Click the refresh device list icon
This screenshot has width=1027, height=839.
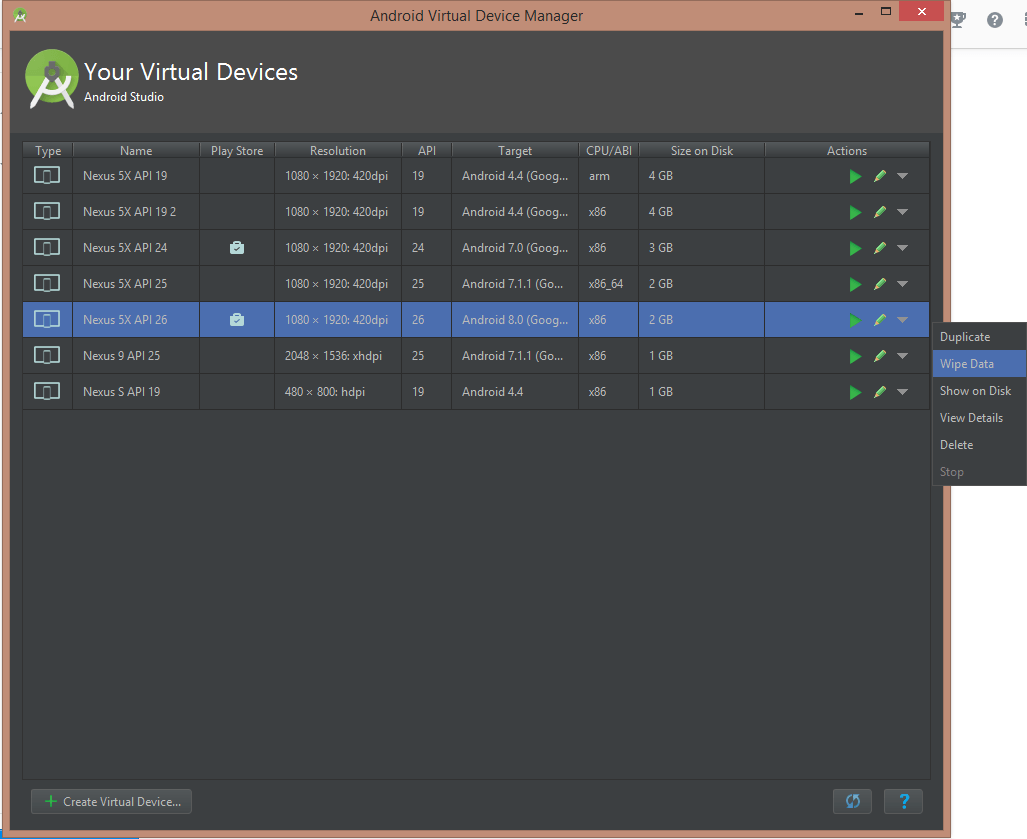[852, 801]
